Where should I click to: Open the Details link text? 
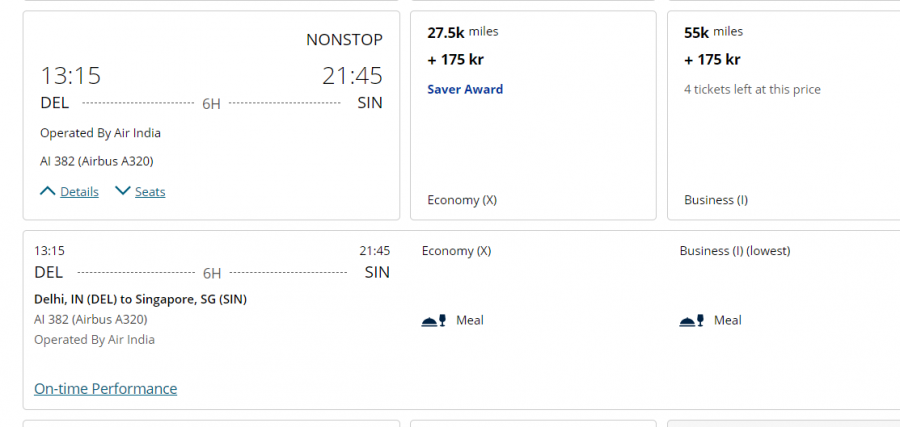coord(79,192)
